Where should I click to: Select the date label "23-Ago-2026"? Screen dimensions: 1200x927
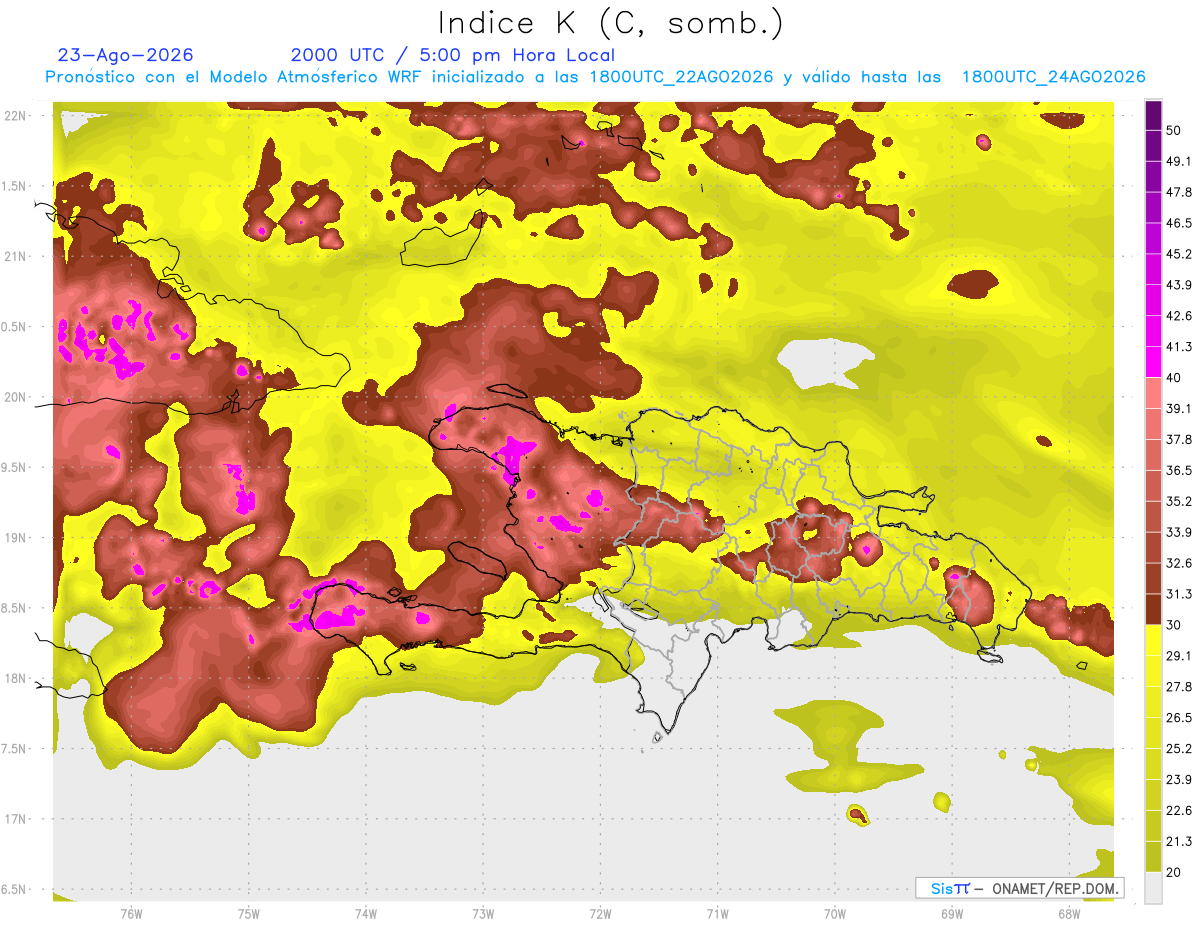[x=126, y=55]
